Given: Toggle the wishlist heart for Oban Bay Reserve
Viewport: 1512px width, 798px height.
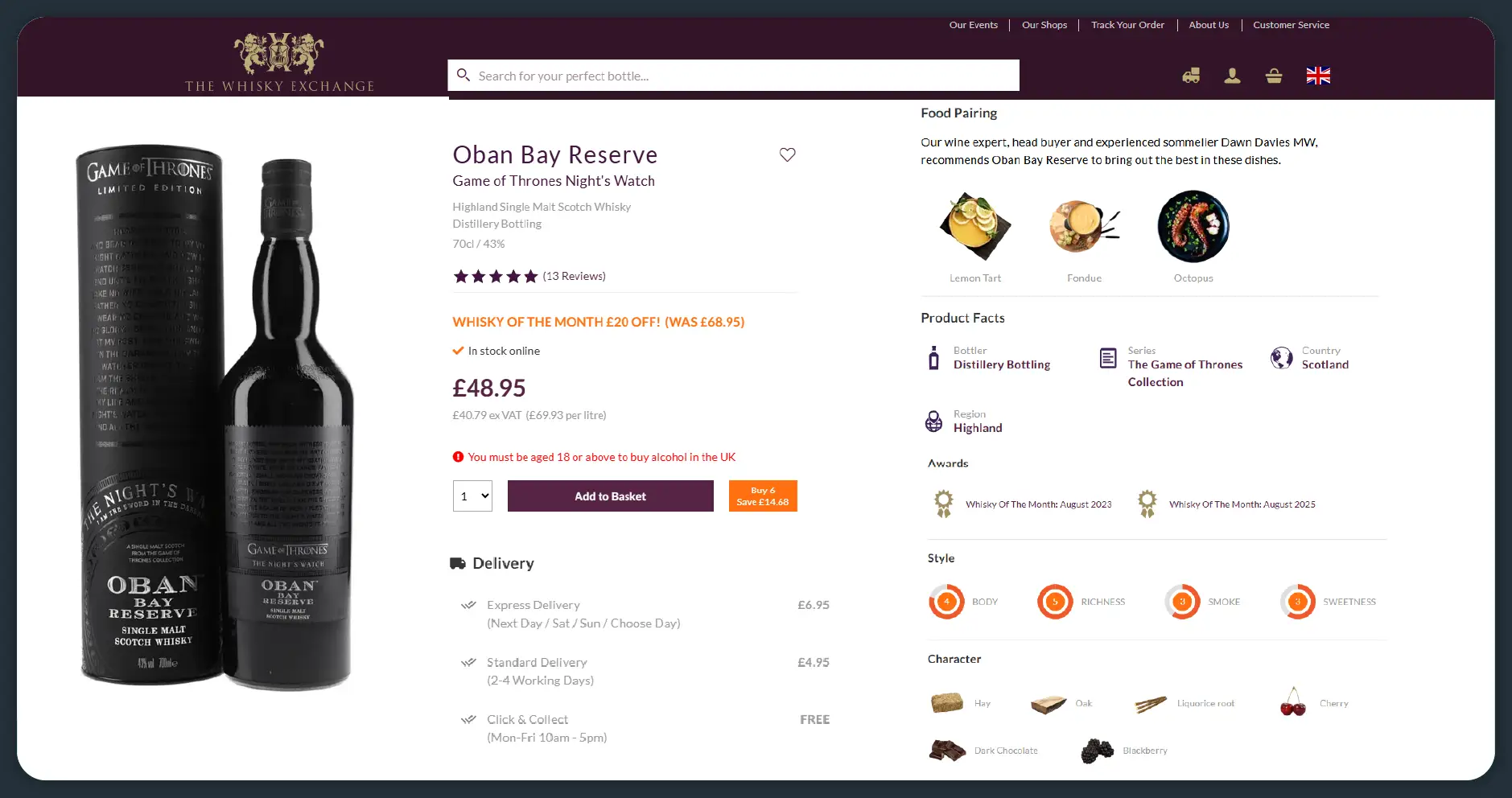Looking at the screenshot, I should pos(787,154).
